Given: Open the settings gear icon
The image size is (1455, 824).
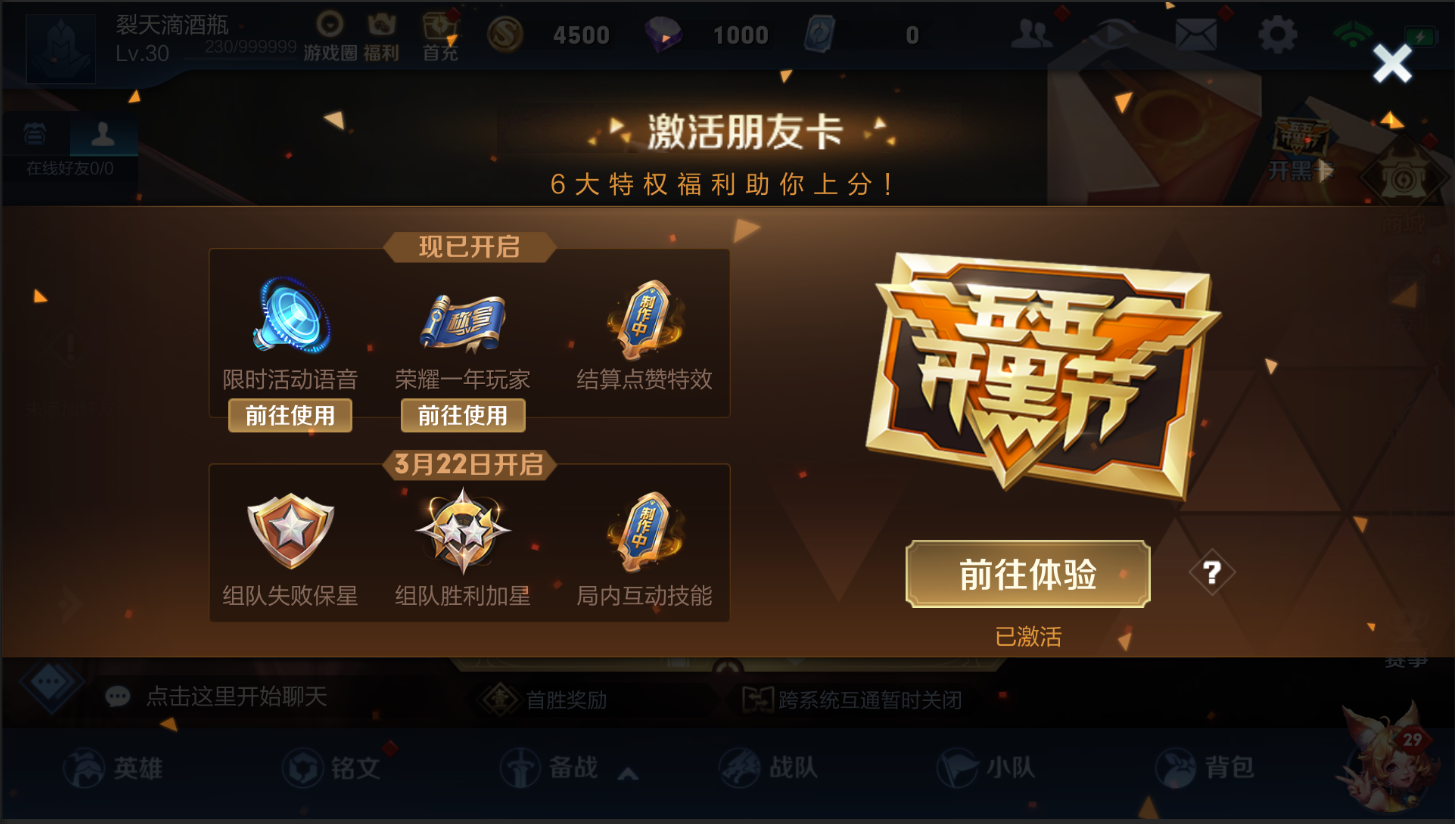Looking at the screenshot, I should (x=1277, y=35).
